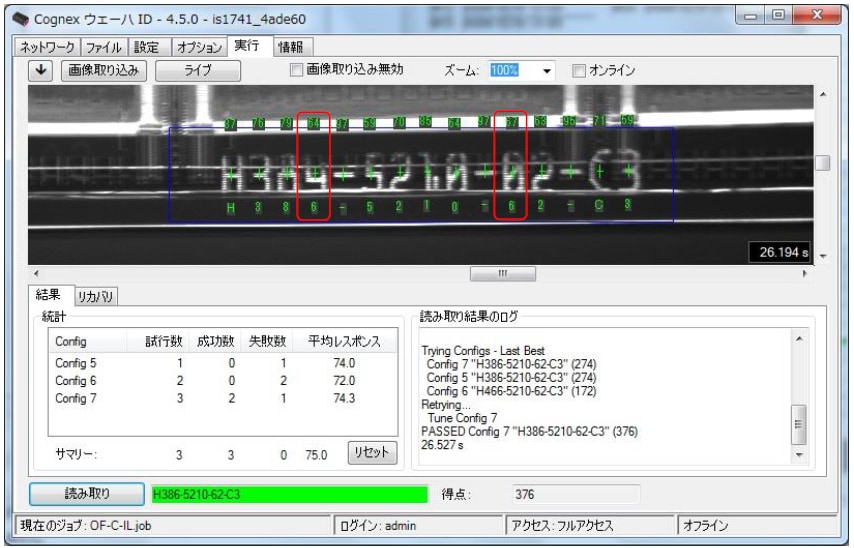Click the Cognex app icon in title bar

(20, 19)
